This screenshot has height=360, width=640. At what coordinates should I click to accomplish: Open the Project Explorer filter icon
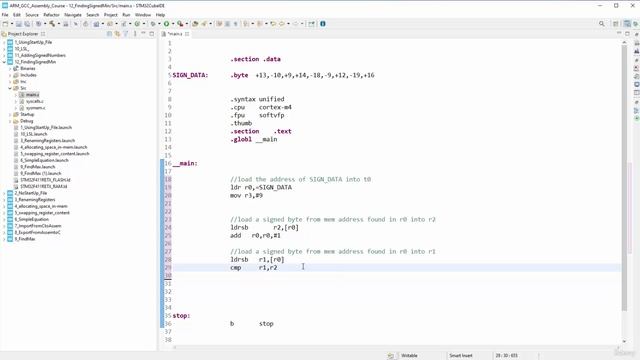tap(126, 34)
